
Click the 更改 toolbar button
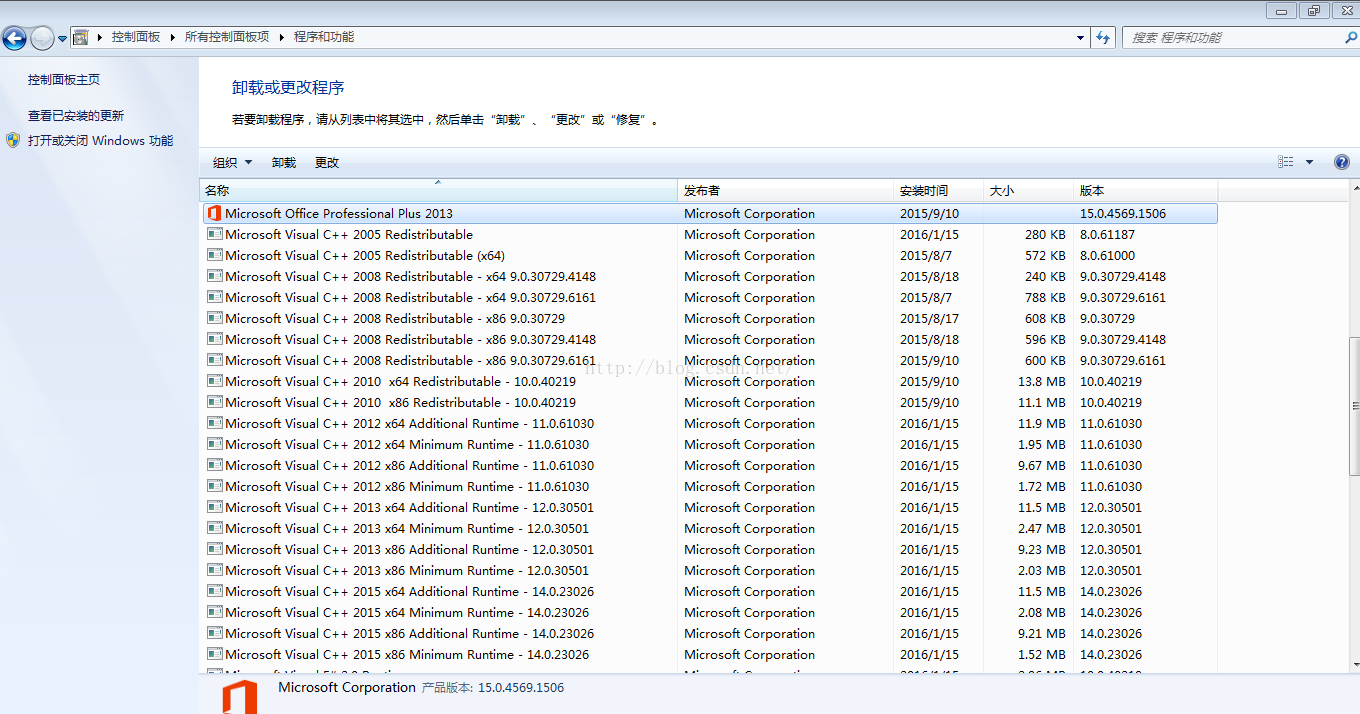tap(327, 162)
